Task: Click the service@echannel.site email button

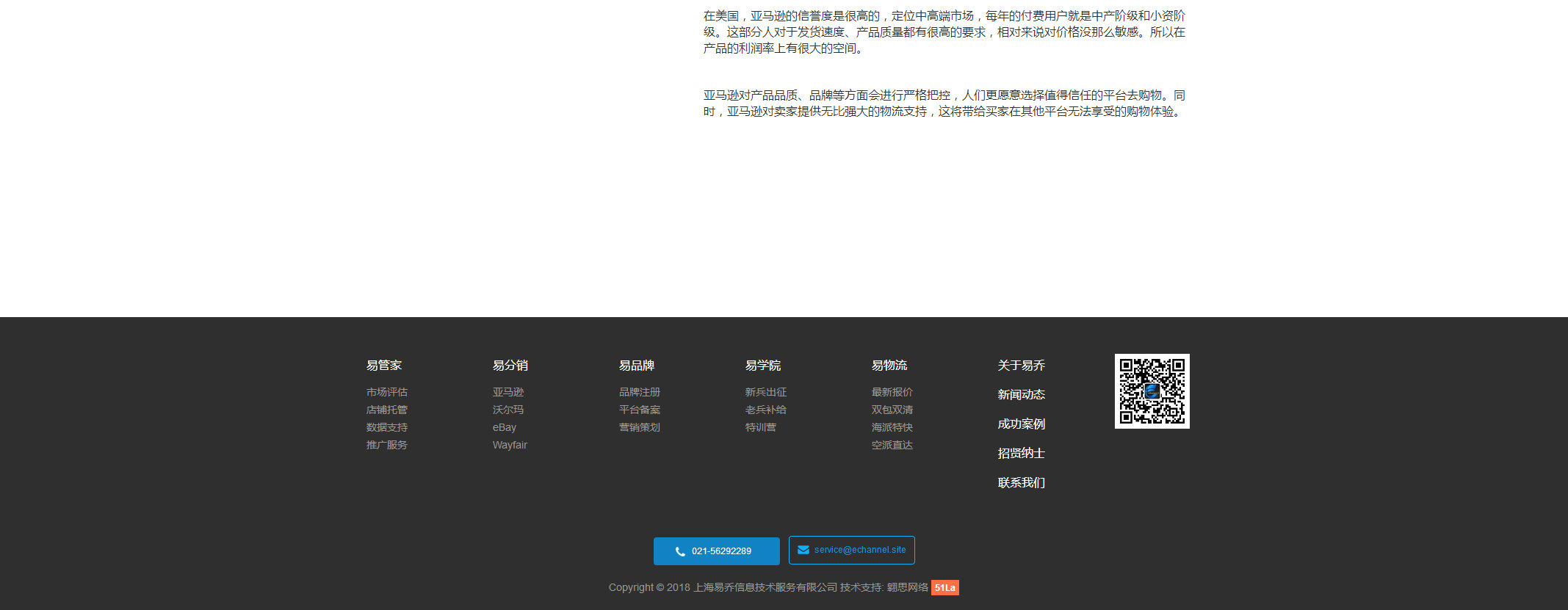Action: pyautogui.click(x=851, y=550)
